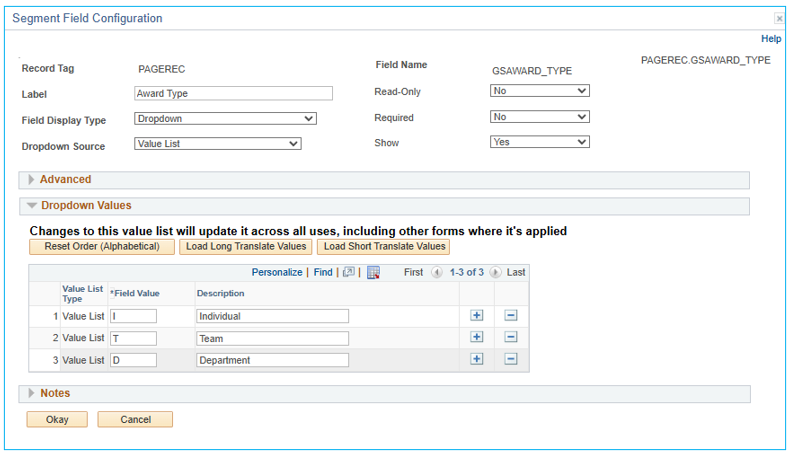Edit field value T input
This screenshot has width=789, height=453.
click(133, 338)
